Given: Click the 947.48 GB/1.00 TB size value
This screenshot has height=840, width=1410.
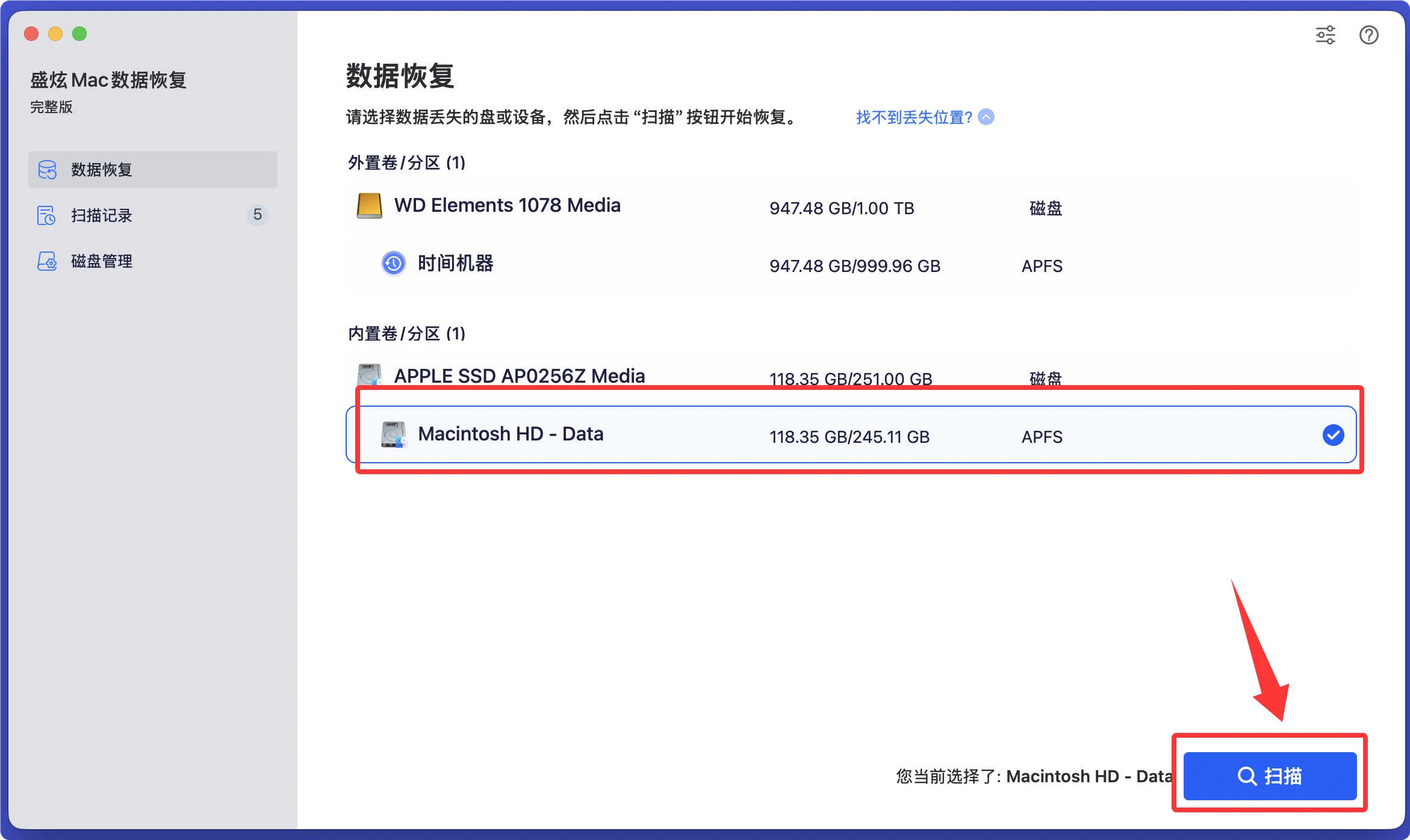Looking at the screenshot, I should [842, 208].
